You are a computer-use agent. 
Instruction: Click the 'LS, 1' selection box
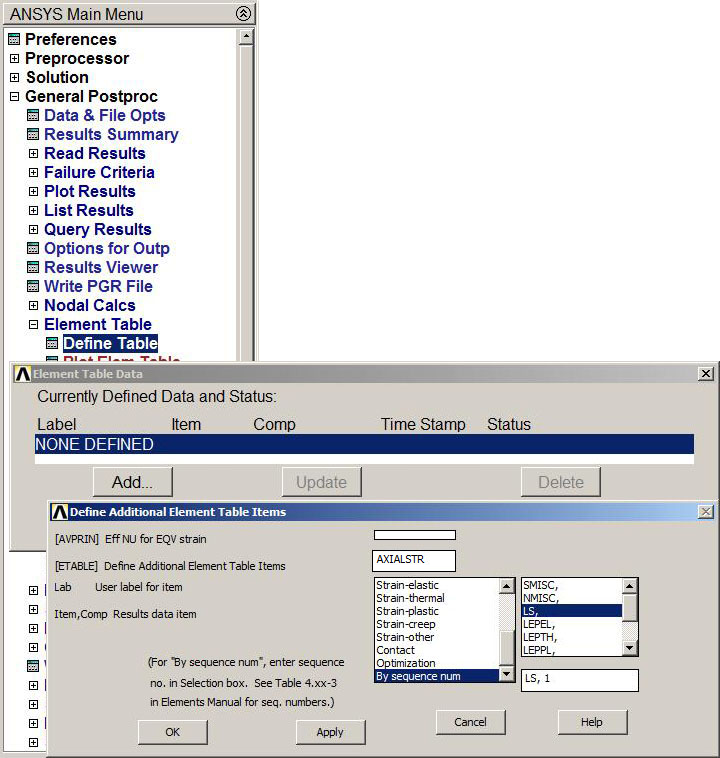[579, 680]
